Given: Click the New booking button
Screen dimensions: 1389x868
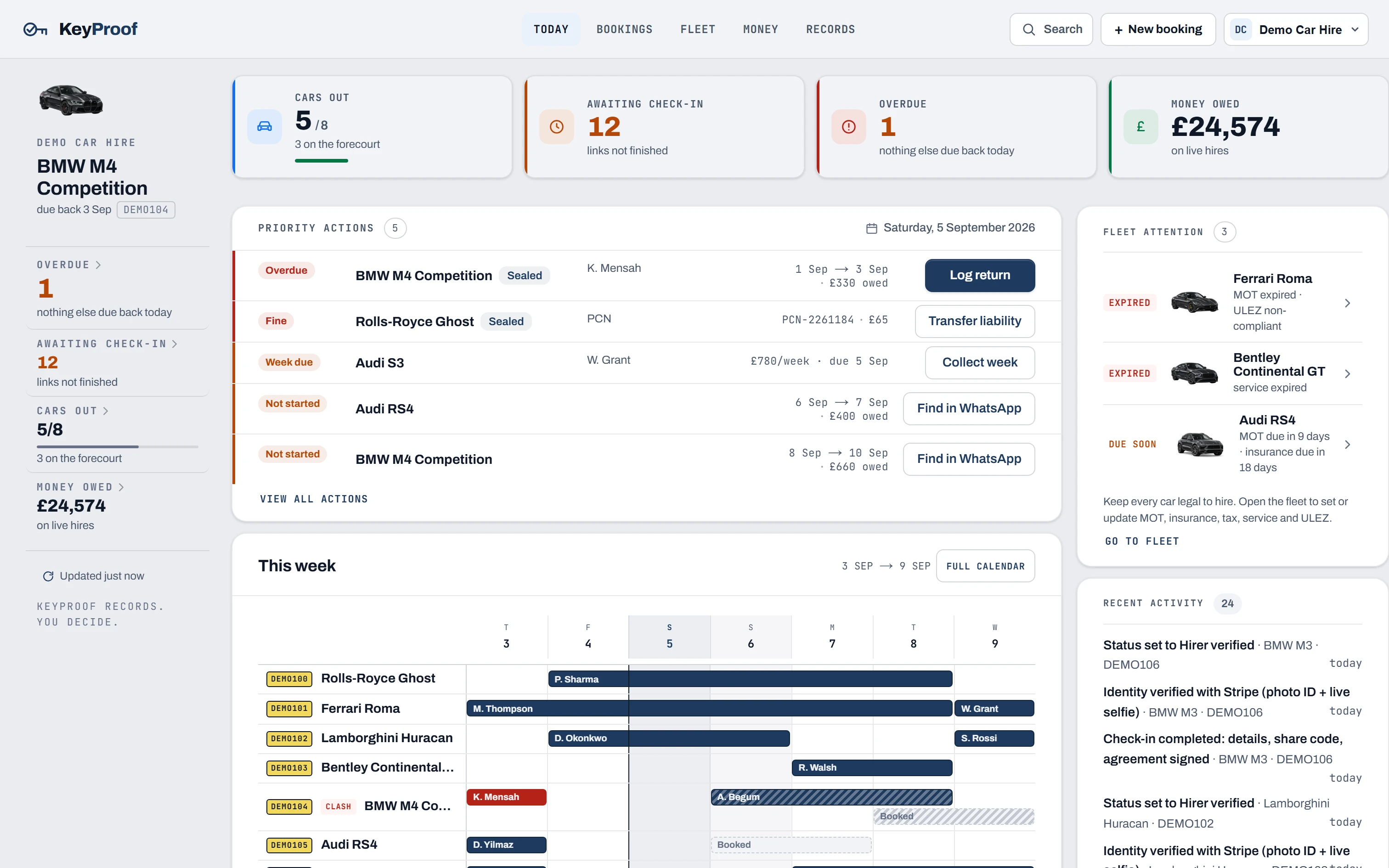Looking at the screenshot, I should (x=1158, y=29).
